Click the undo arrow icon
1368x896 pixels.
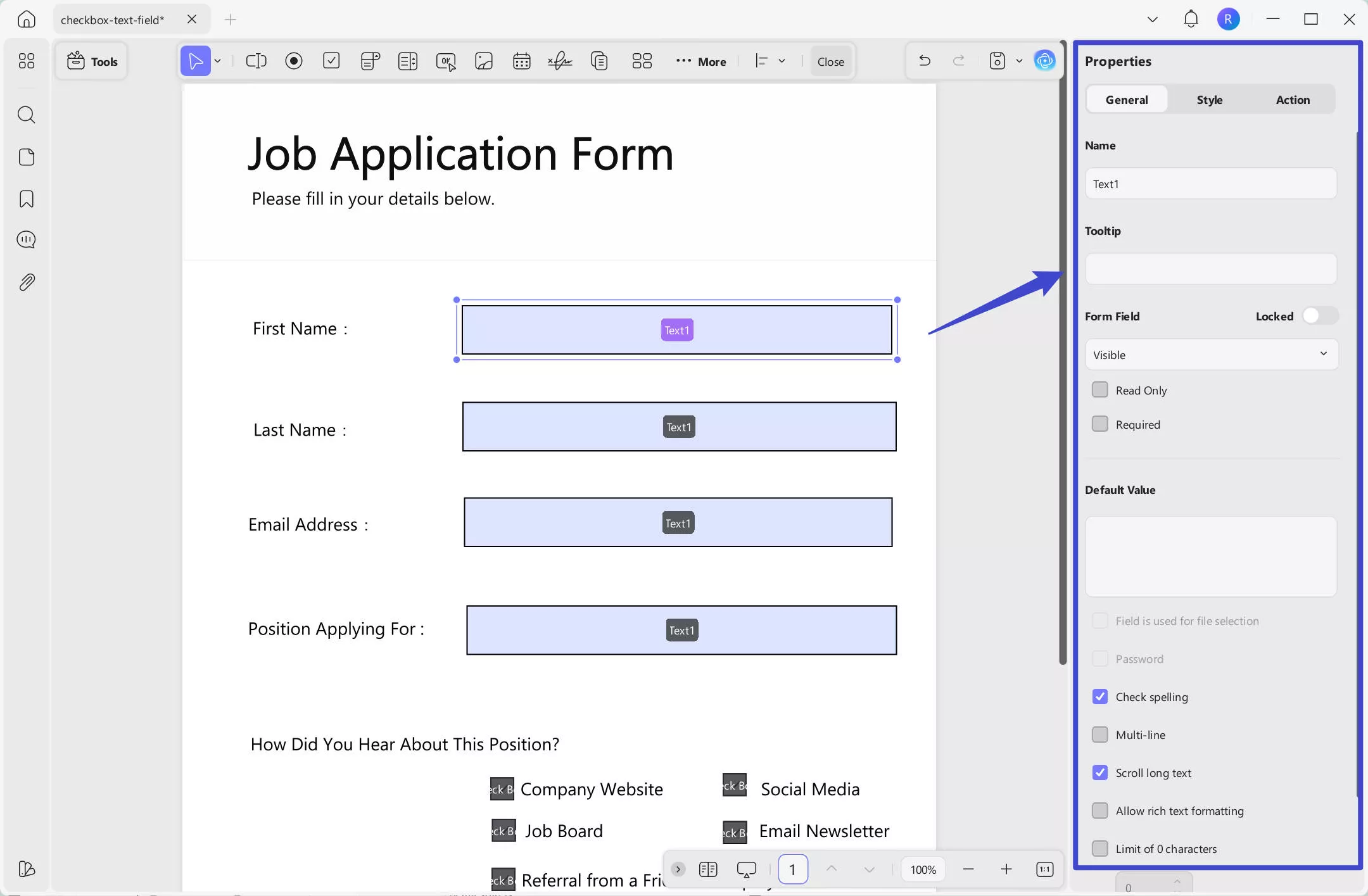click(925, 61)
